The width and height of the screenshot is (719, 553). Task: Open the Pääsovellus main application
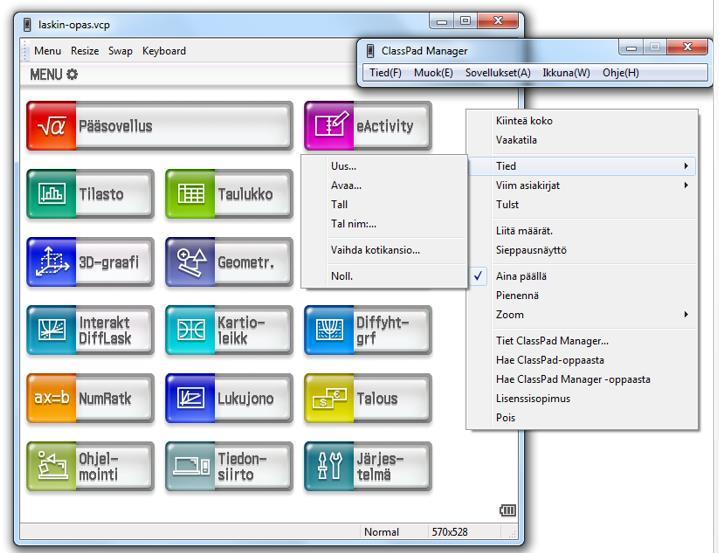coord(159,126)
